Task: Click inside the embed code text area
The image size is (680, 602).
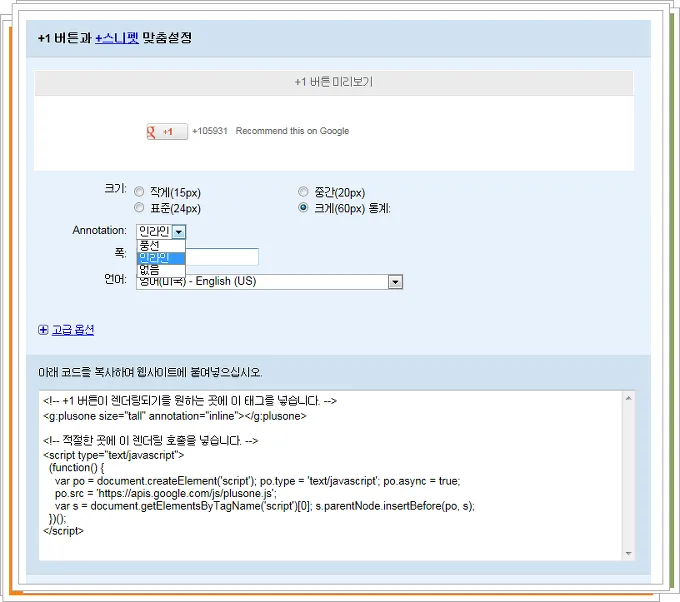Action: 332,475
